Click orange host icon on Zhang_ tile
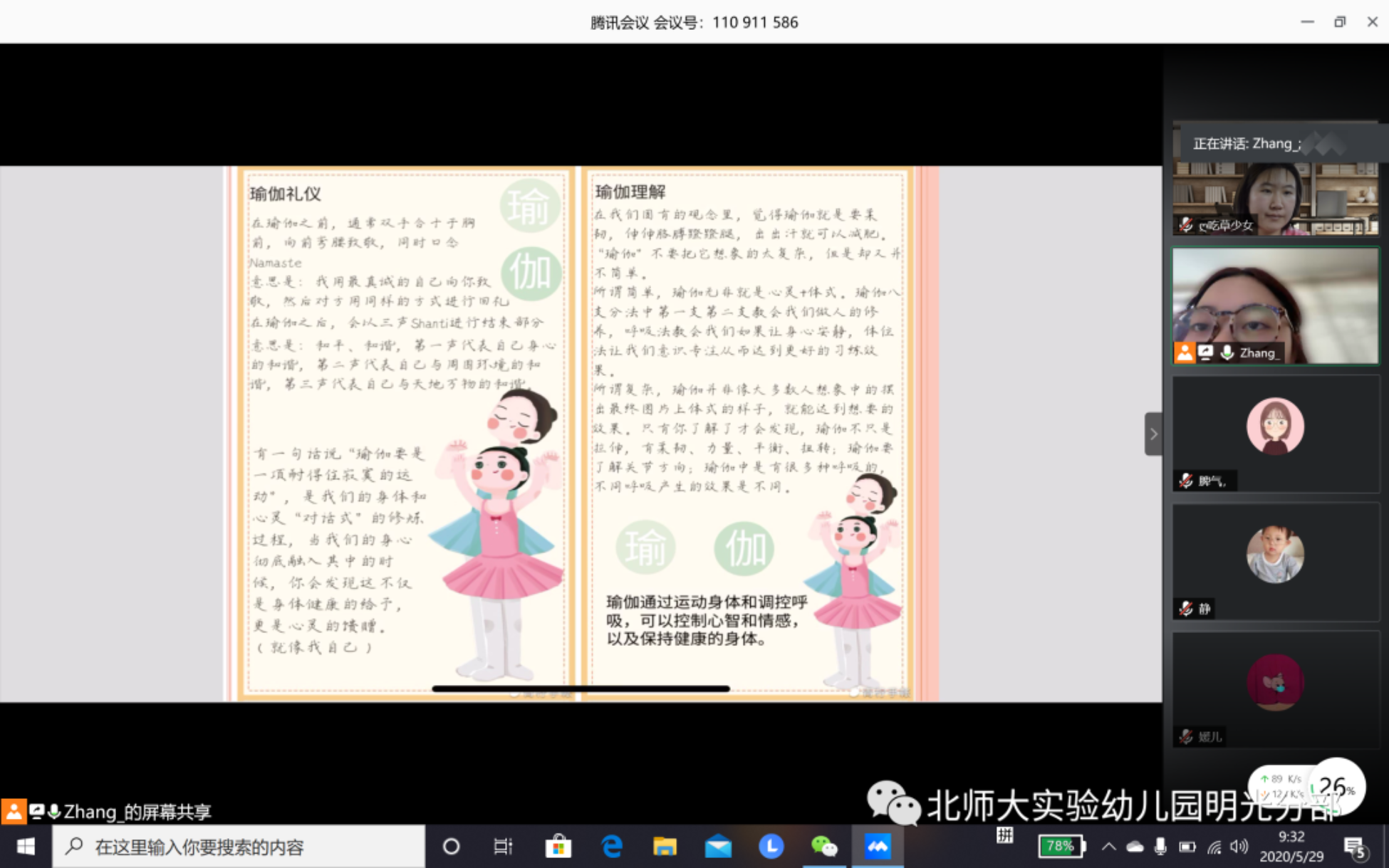The width and height of the screenshot is (1389, 868). [x=1184, y=352]
